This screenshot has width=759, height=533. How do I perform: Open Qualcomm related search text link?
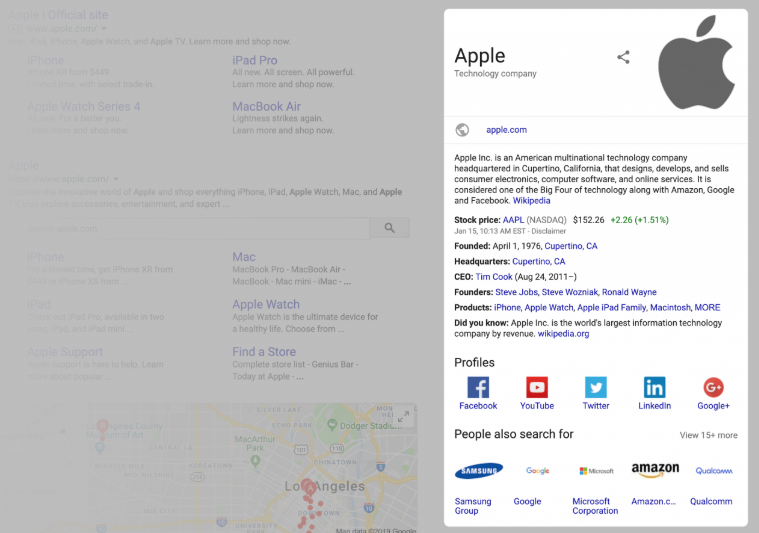coord(711,502)
